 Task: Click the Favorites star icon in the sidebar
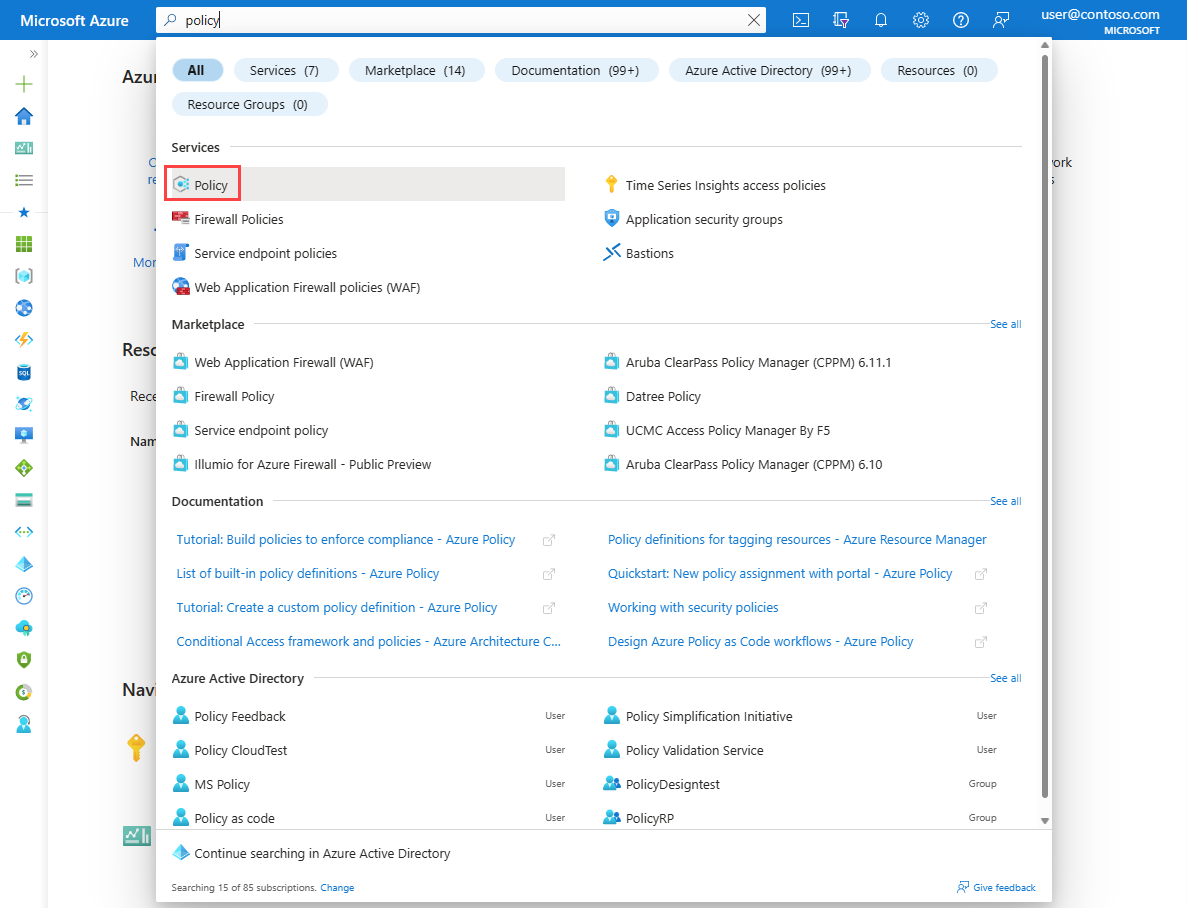click(x=24, y=212)
